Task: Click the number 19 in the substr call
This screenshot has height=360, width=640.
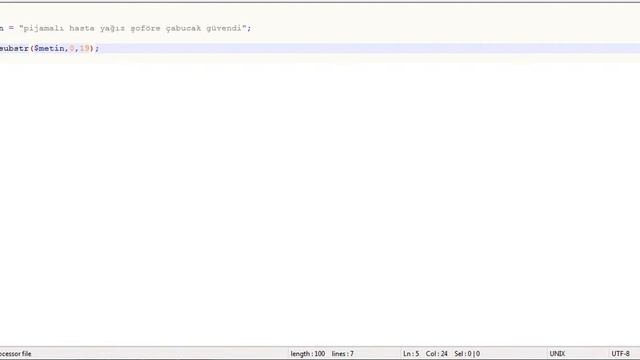Action: click(x=84, y=49)
